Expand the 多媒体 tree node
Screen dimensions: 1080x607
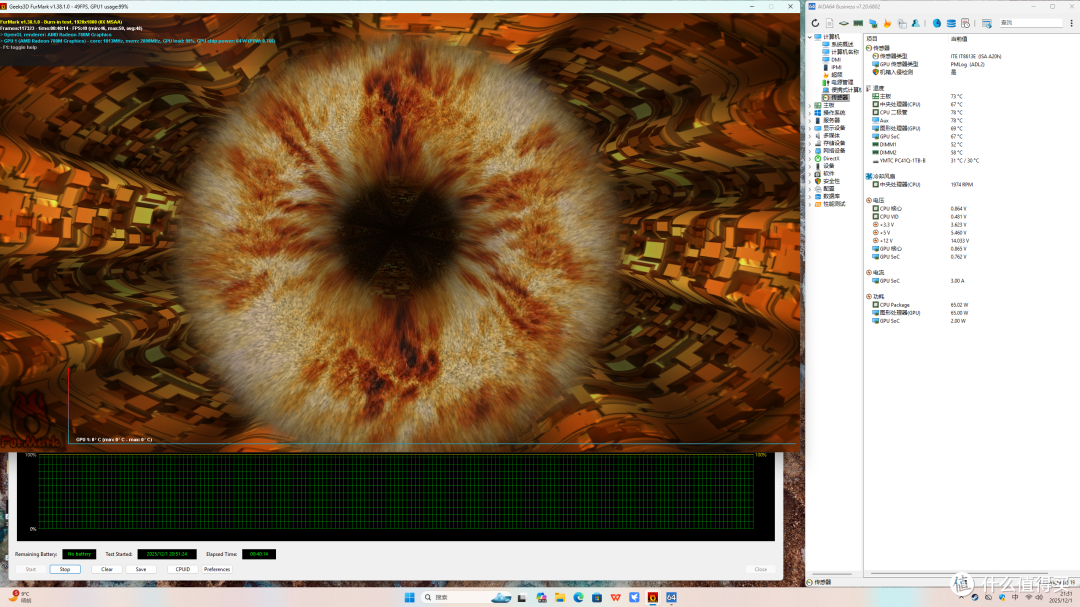[810, 136]
